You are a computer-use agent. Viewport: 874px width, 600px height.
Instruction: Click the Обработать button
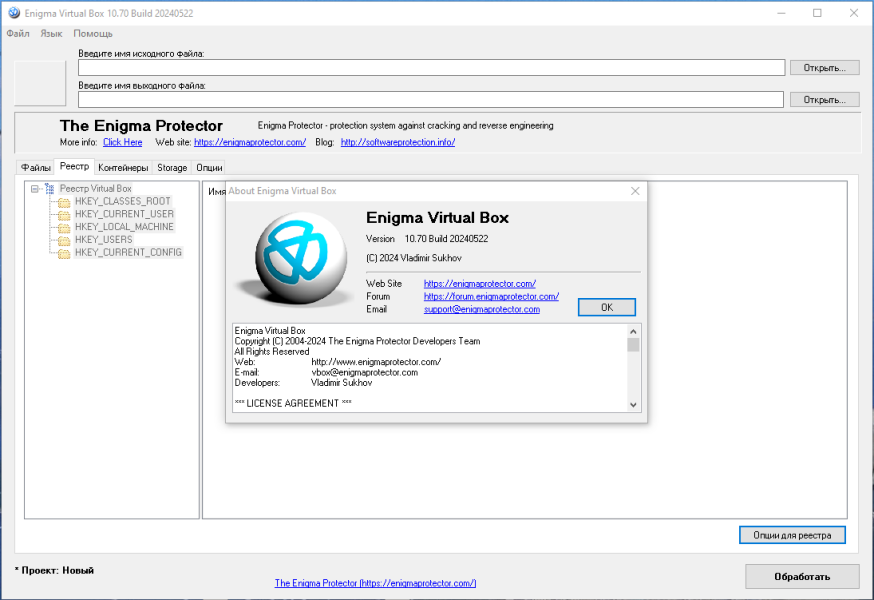click(x=802, y=577)
